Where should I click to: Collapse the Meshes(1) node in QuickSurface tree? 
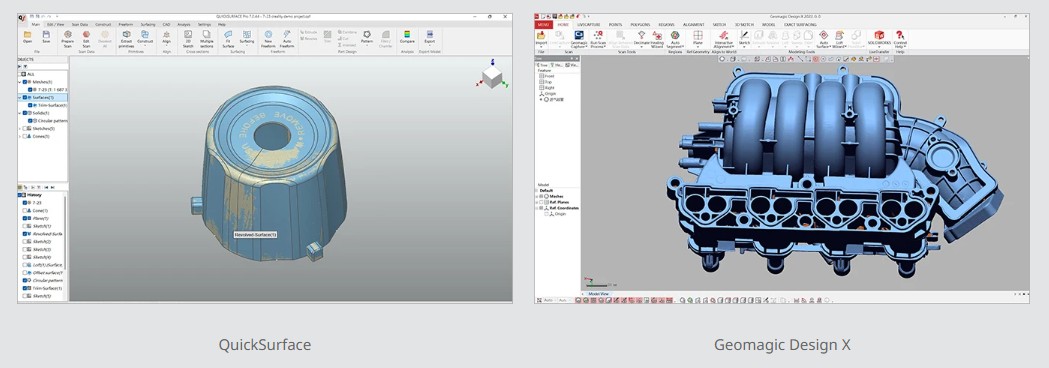tap(20, 82)
